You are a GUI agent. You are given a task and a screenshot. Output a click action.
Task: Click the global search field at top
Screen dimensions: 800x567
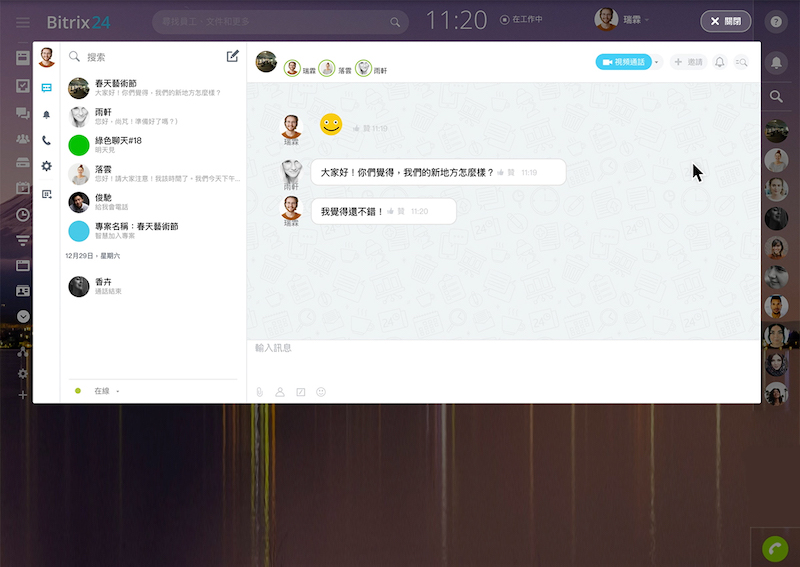pos(280,21)
